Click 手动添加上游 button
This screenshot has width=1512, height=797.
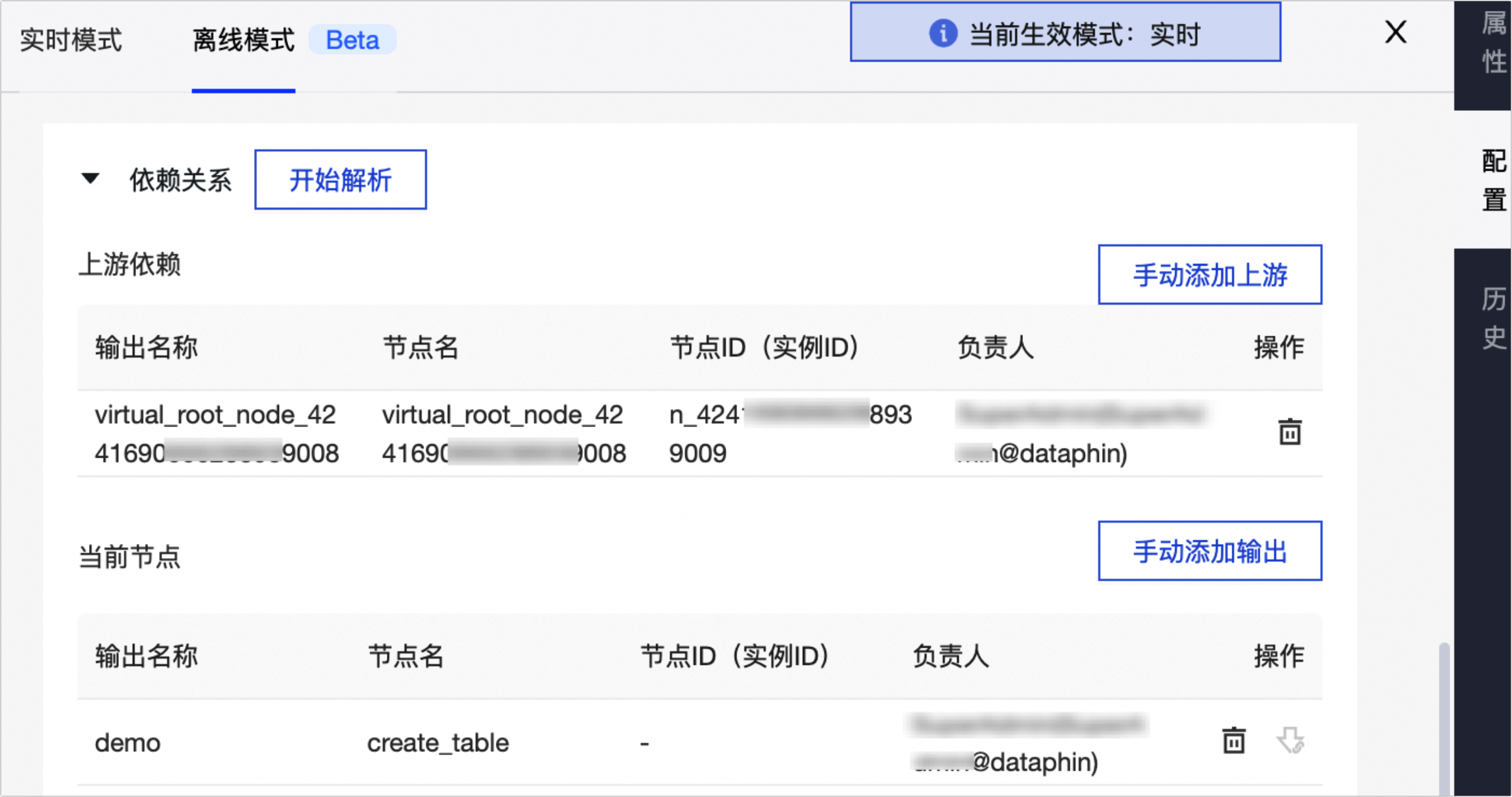click(x=1209, y=275)
